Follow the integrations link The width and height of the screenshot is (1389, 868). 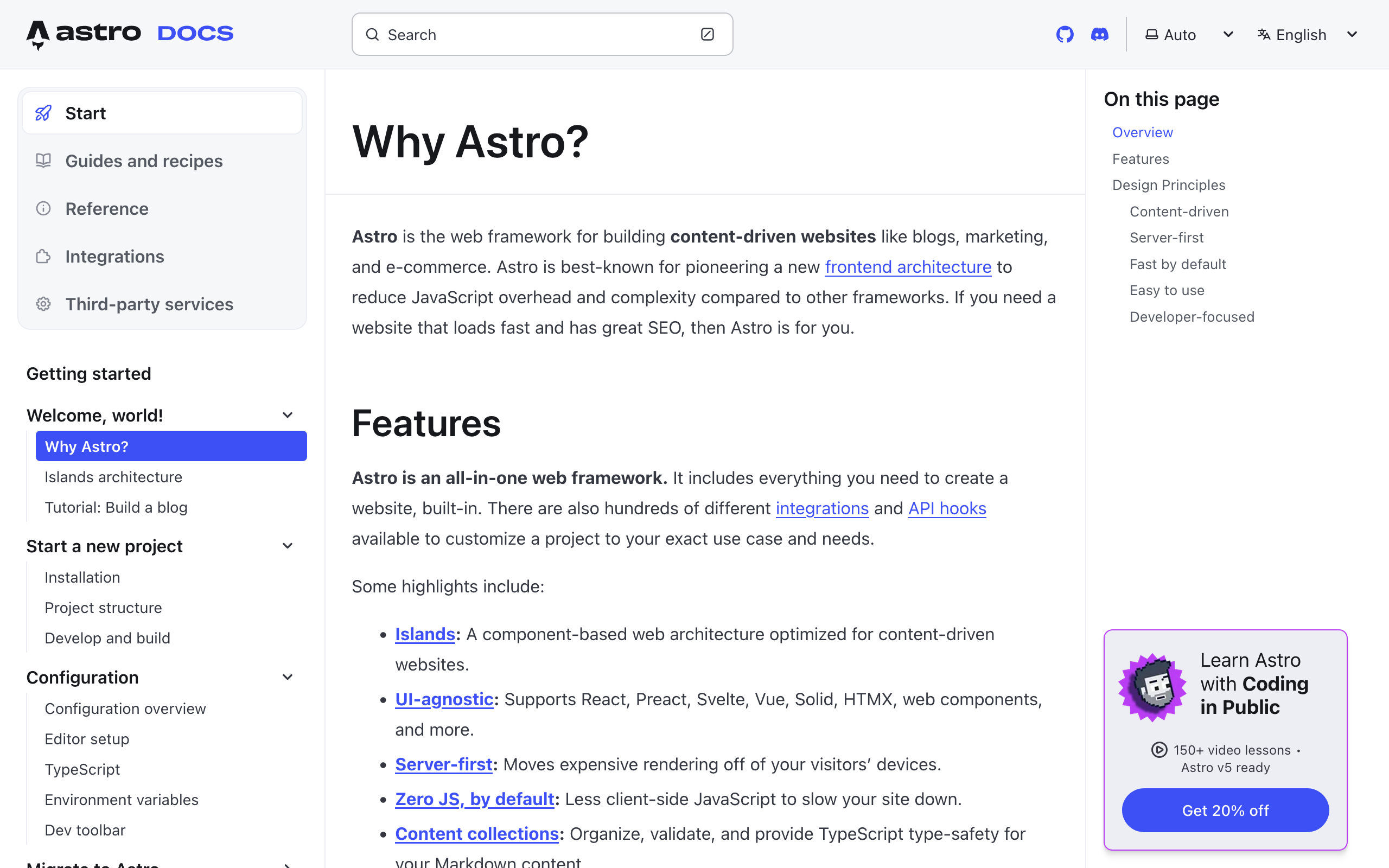[x=822, y=508]
